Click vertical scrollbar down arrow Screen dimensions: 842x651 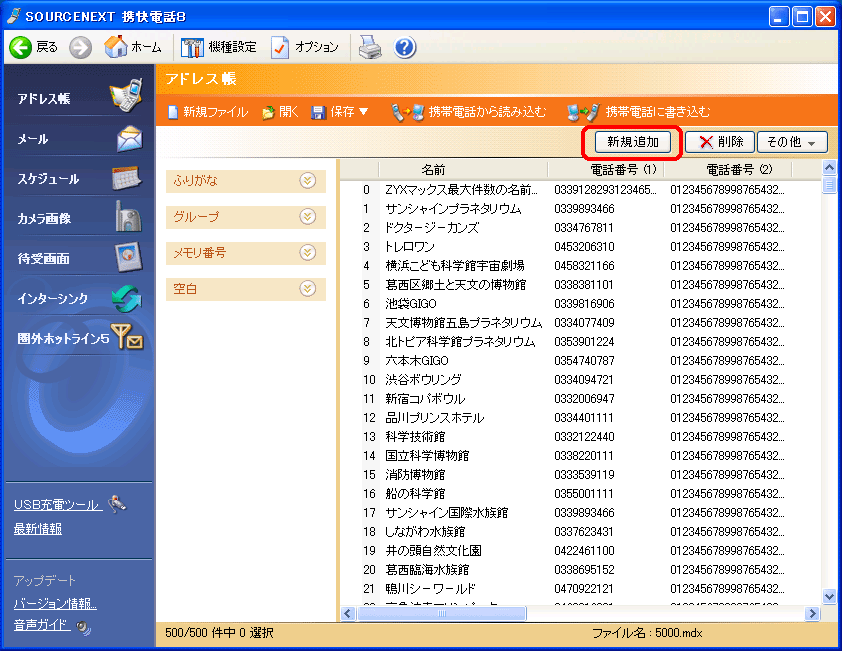[829, 596]
